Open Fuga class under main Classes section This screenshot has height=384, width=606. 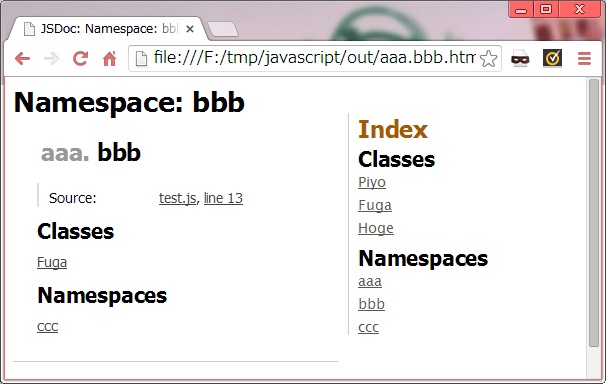tap(52, 262)
